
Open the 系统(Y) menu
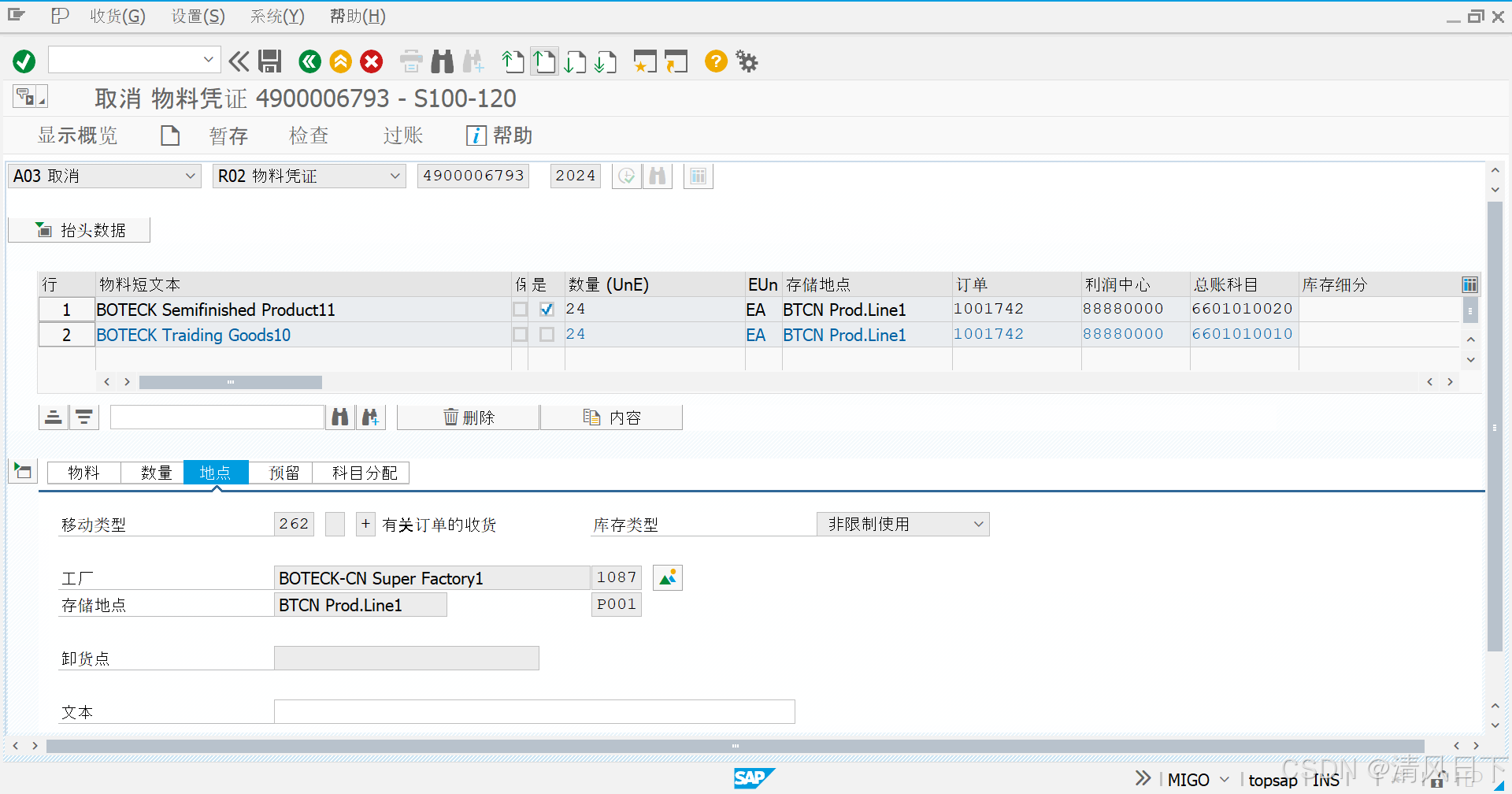coord(277,16)
